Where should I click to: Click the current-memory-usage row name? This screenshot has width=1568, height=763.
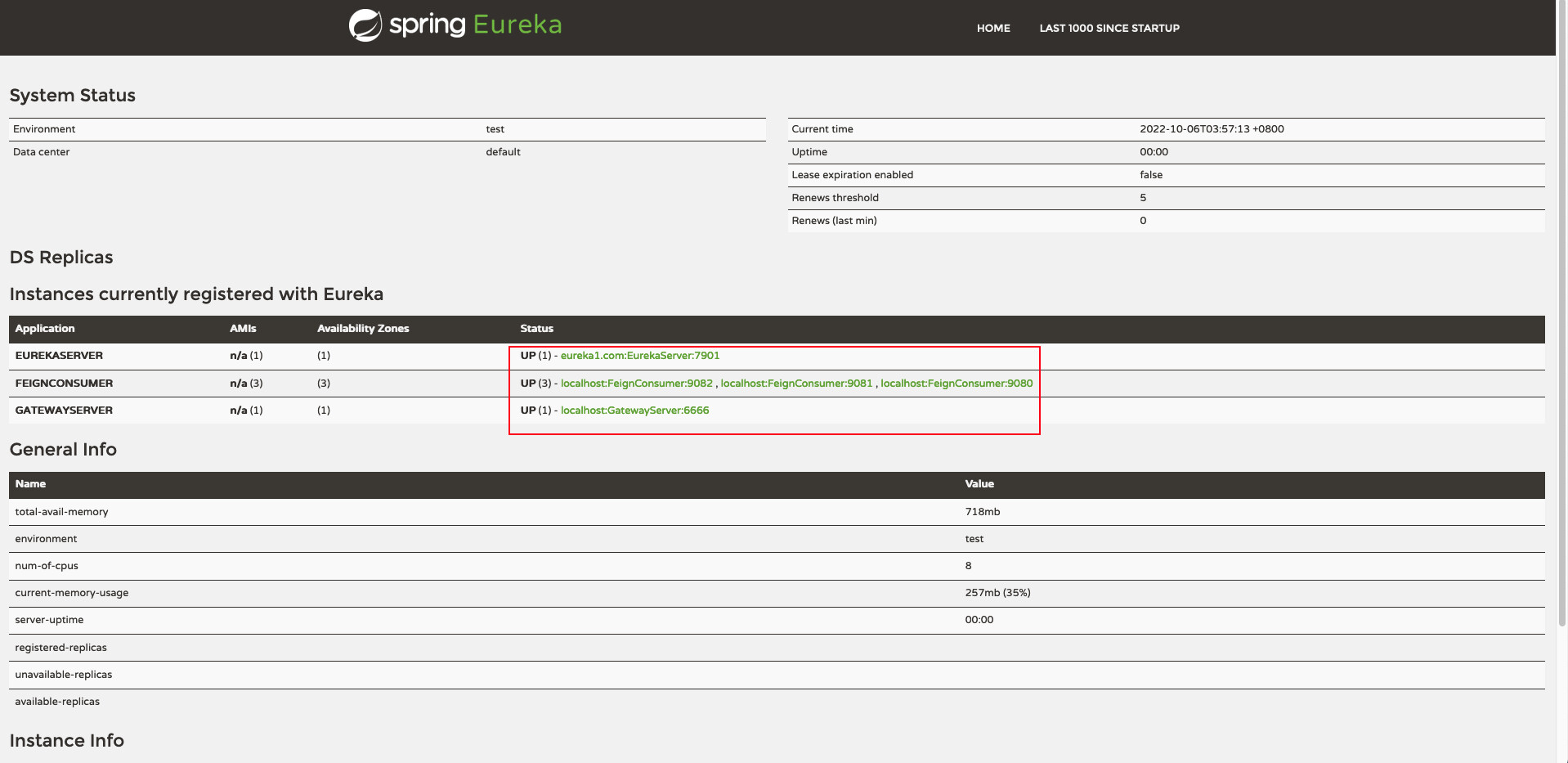[72, 593]
